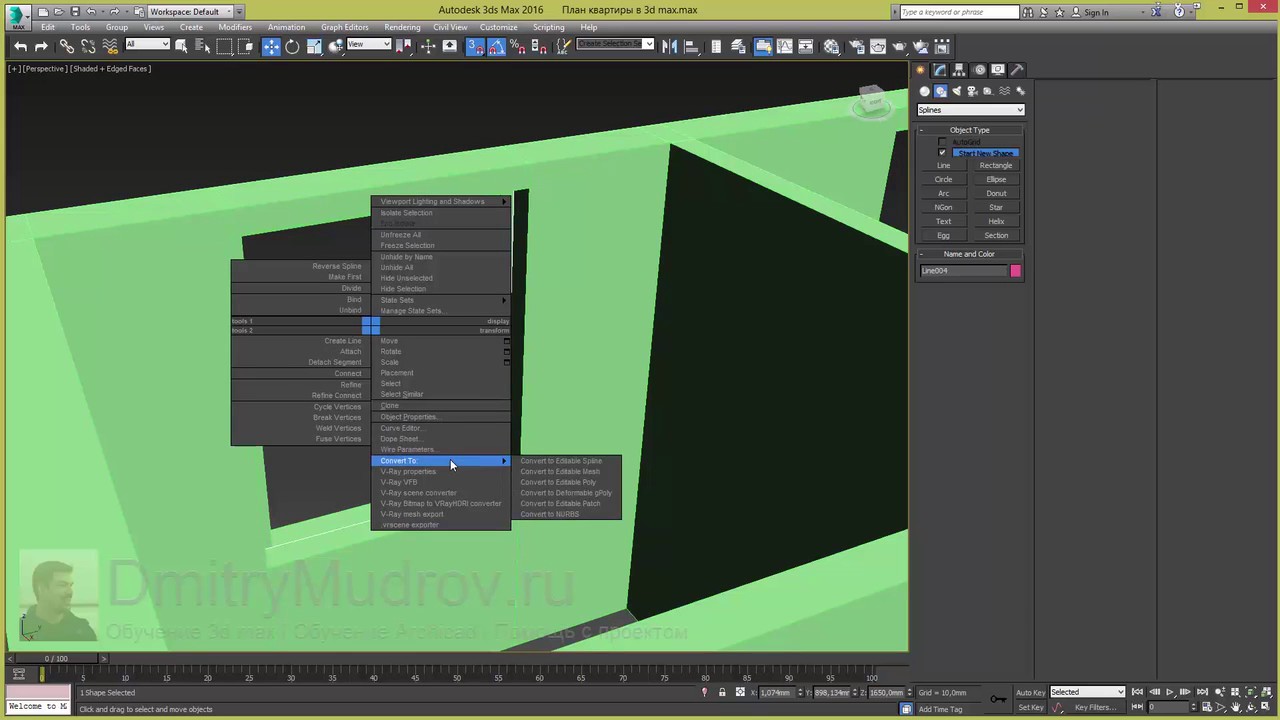Click the Helix shape button

pos(996,222)
